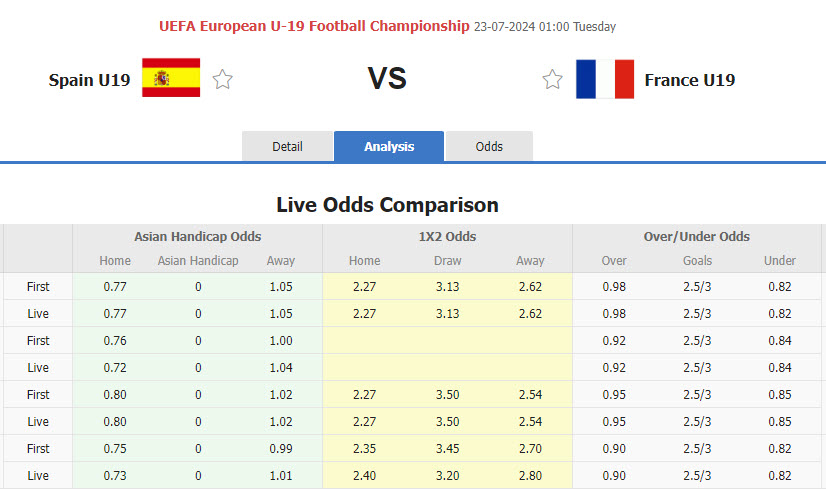Click the match date 23-07-2024 text
The image size is (826, 490).
505,27
